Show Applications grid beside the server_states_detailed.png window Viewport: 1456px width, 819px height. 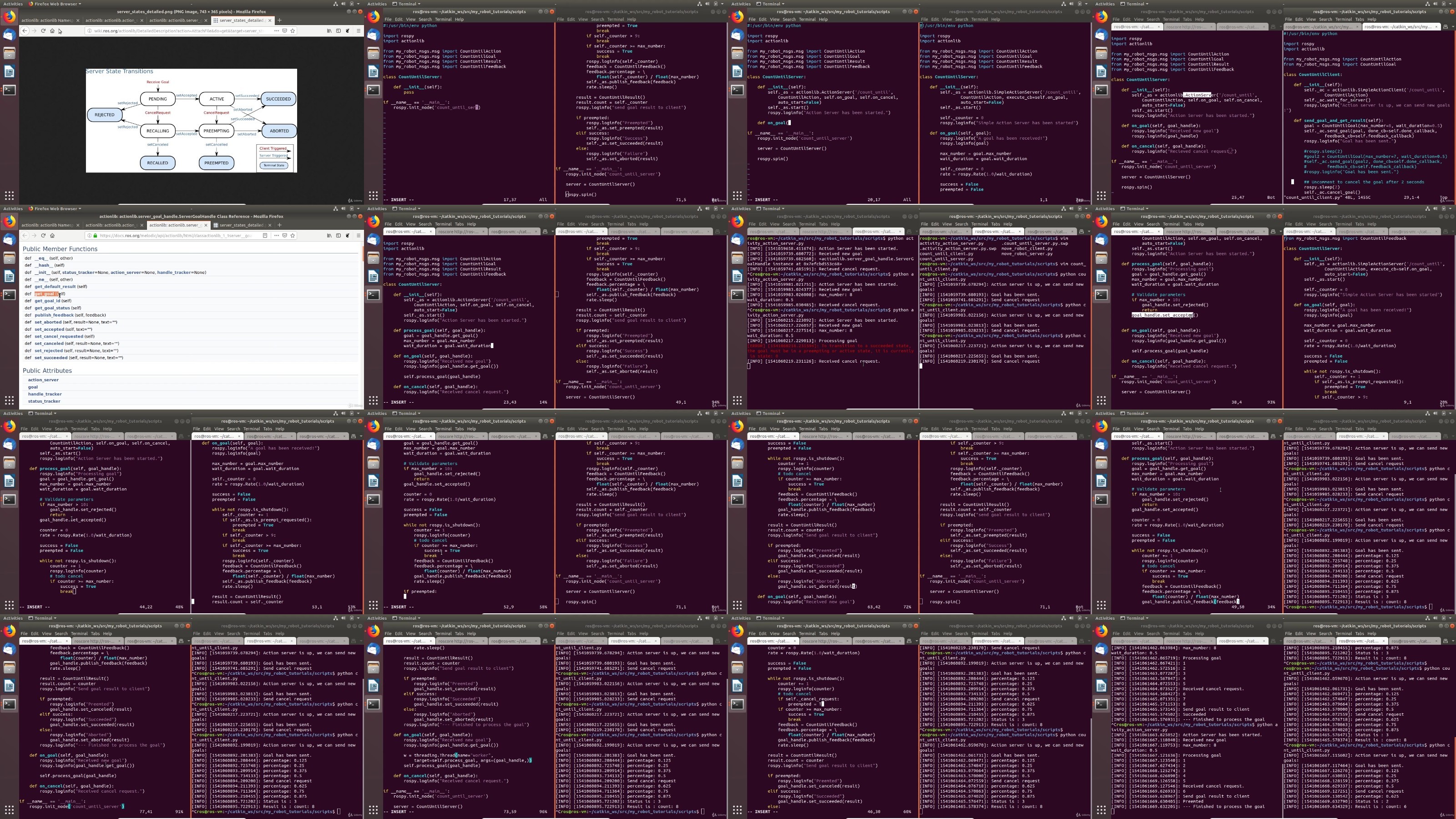tap(9, 196)
